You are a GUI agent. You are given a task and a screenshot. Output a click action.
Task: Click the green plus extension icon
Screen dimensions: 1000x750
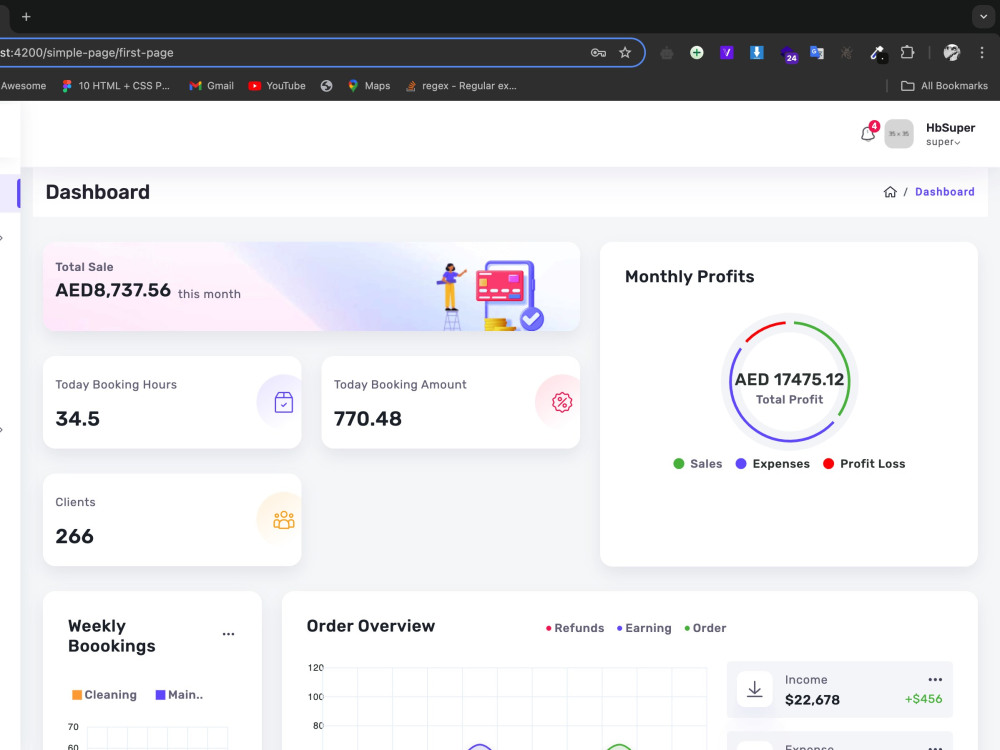[696, 53]
